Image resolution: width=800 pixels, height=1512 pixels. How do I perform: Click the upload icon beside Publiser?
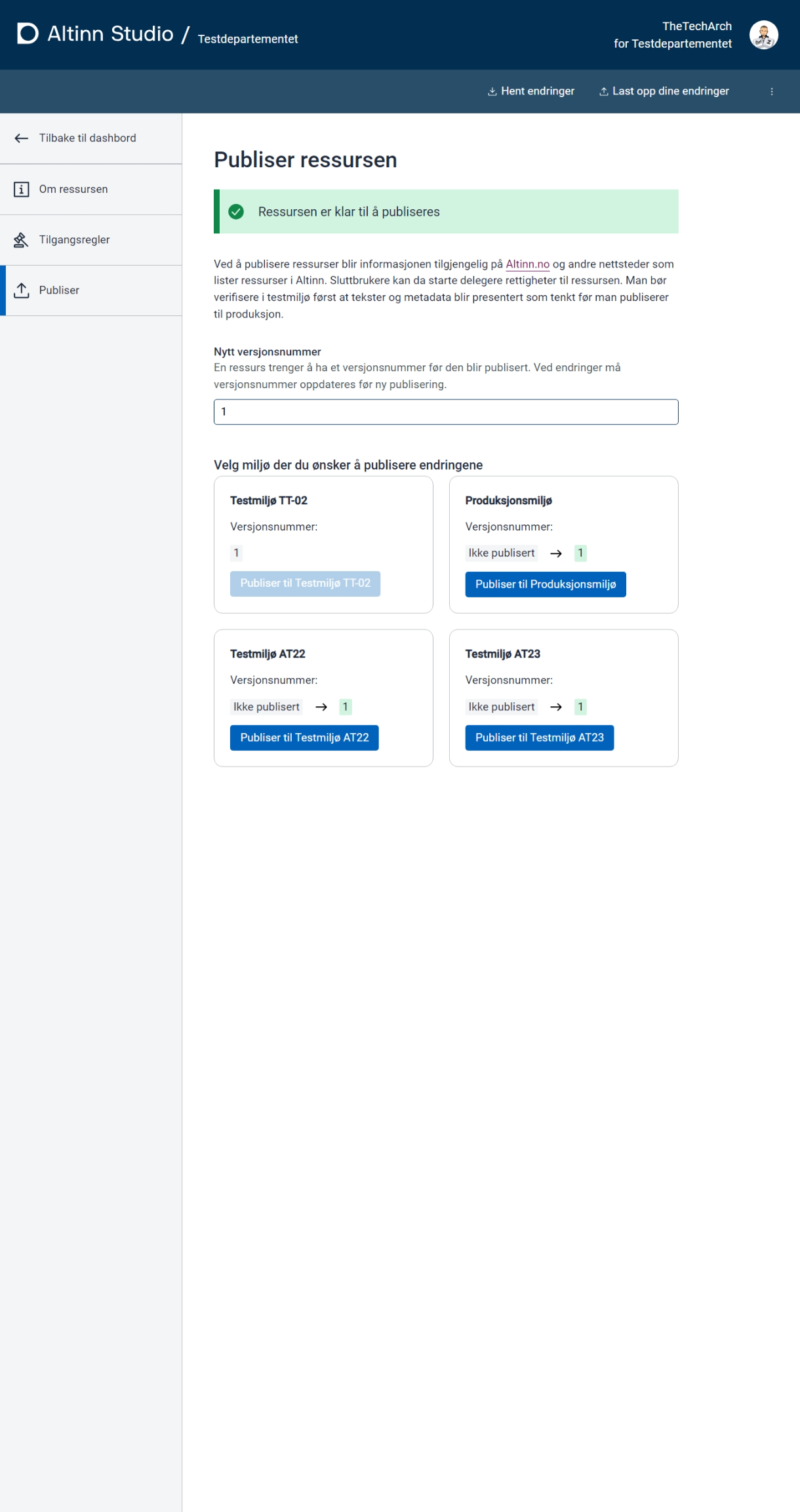click(22, 290)
